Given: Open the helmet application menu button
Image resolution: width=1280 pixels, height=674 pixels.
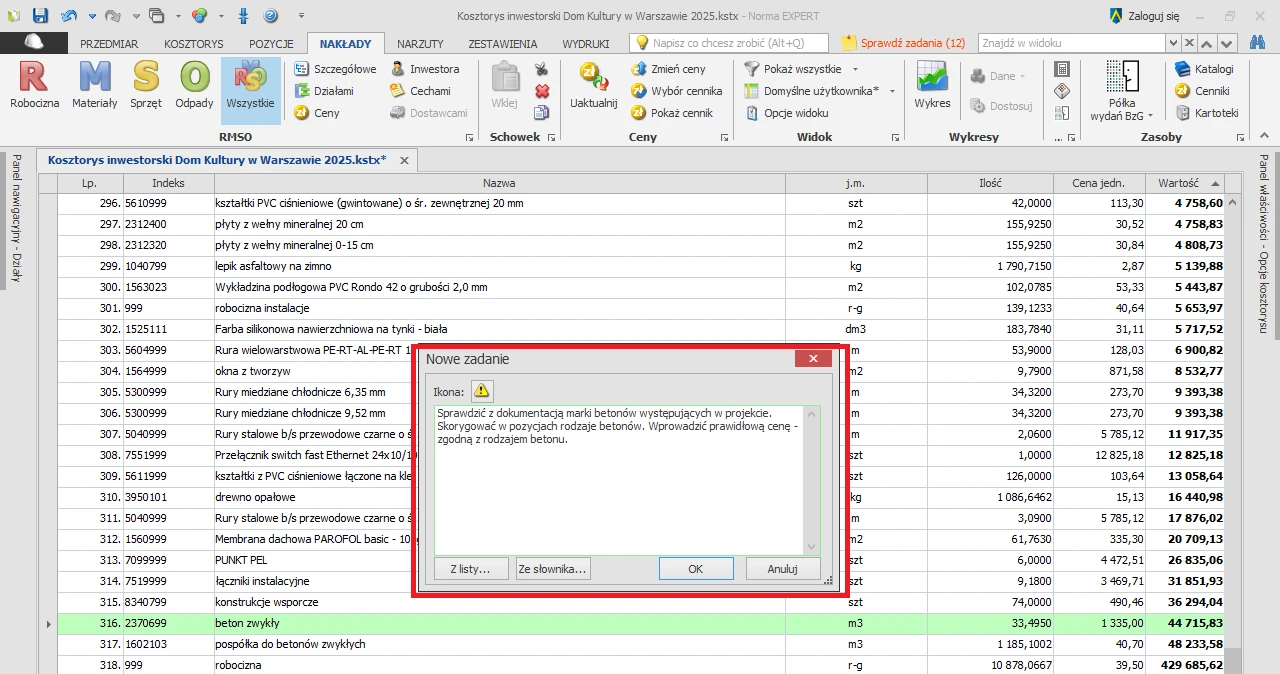Looking at the screenshot, I should [x=33, y=43].
